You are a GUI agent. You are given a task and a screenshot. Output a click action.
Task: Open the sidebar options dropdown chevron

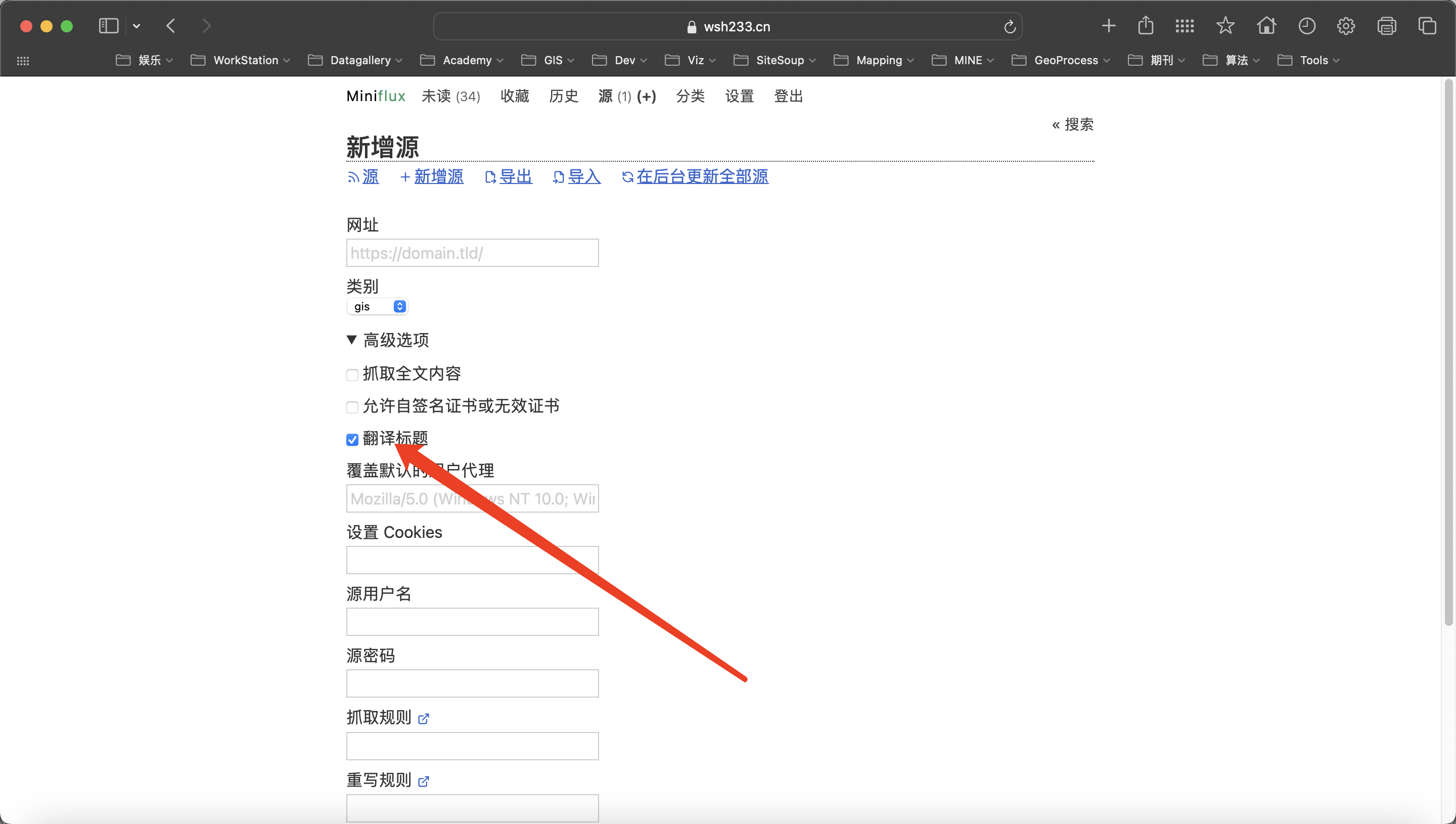click(x=136, y=26)
